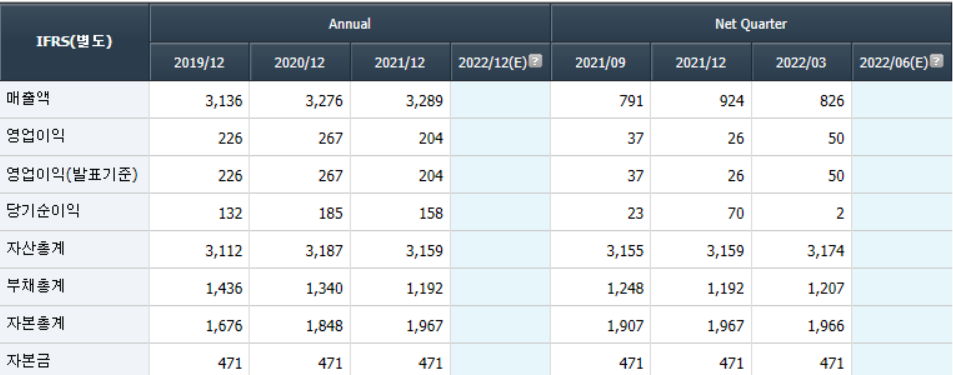Viewport: 953px width, 375px height.
Task: Select the 영업이익(발표기준) row label
Action: click(x=72, y=174)
